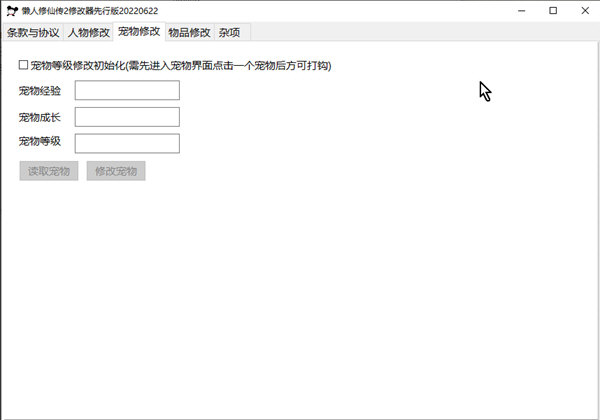Focus the 宠物经验 input field
Image resolution: width=600 pixels, height=420 pixels.
tap(127, 90)
